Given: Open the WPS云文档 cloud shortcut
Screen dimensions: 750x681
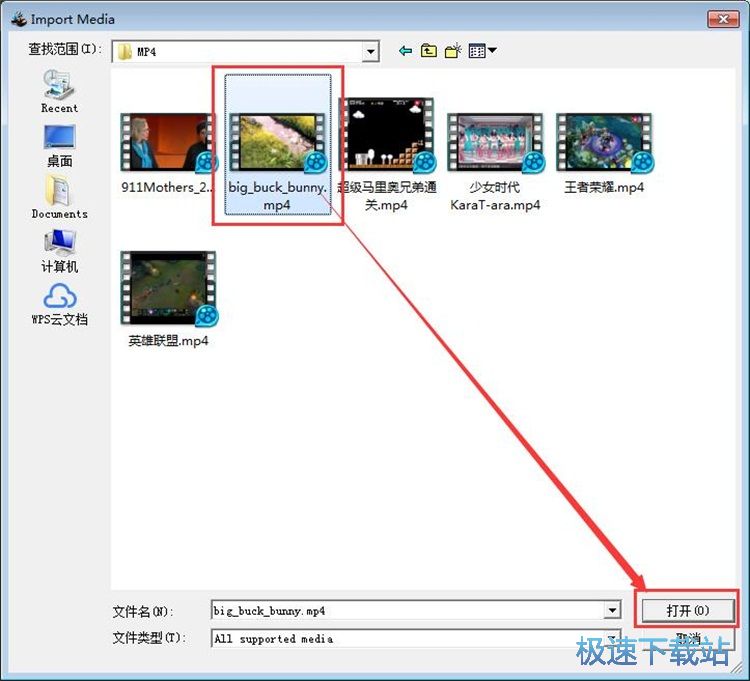Looking at the screenshot, I should pos(59,304).
